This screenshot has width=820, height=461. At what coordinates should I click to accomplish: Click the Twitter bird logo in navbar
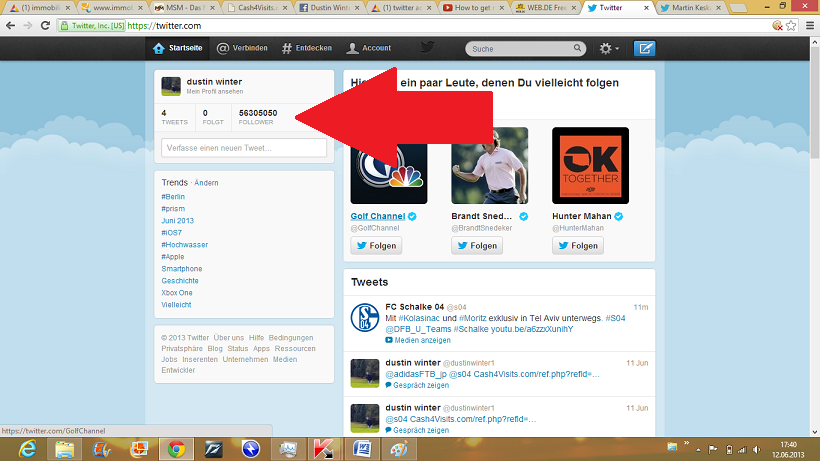[x=427, y=47]
